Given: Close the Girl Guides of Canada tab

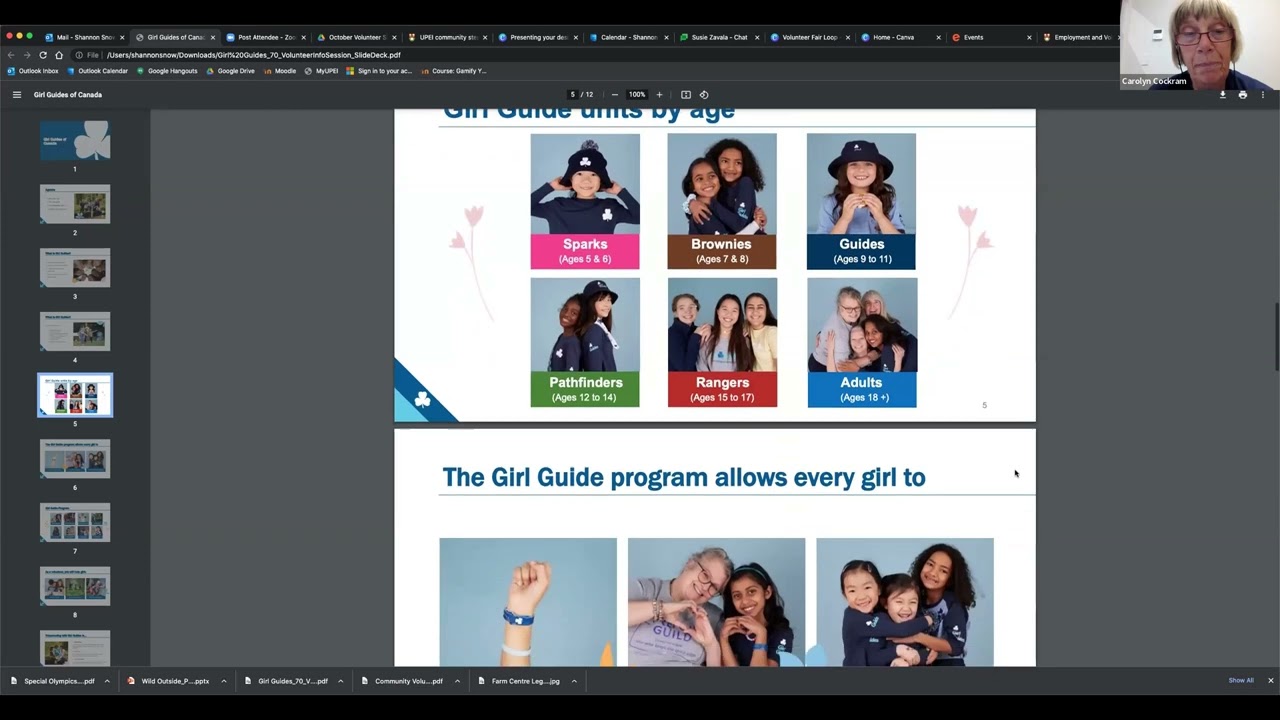Looking at the screenshot, I should pos(213,38).
